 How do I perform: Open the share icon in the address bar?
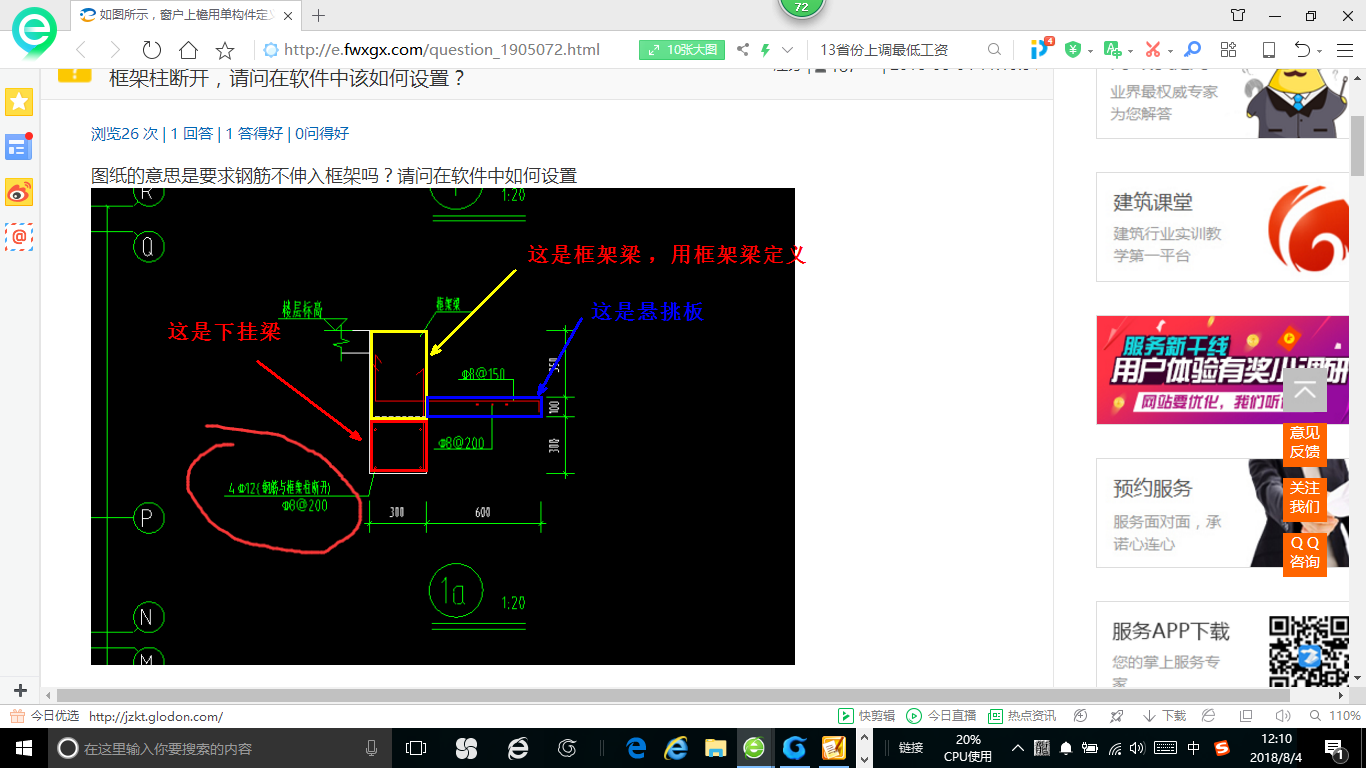click(743, 50)
